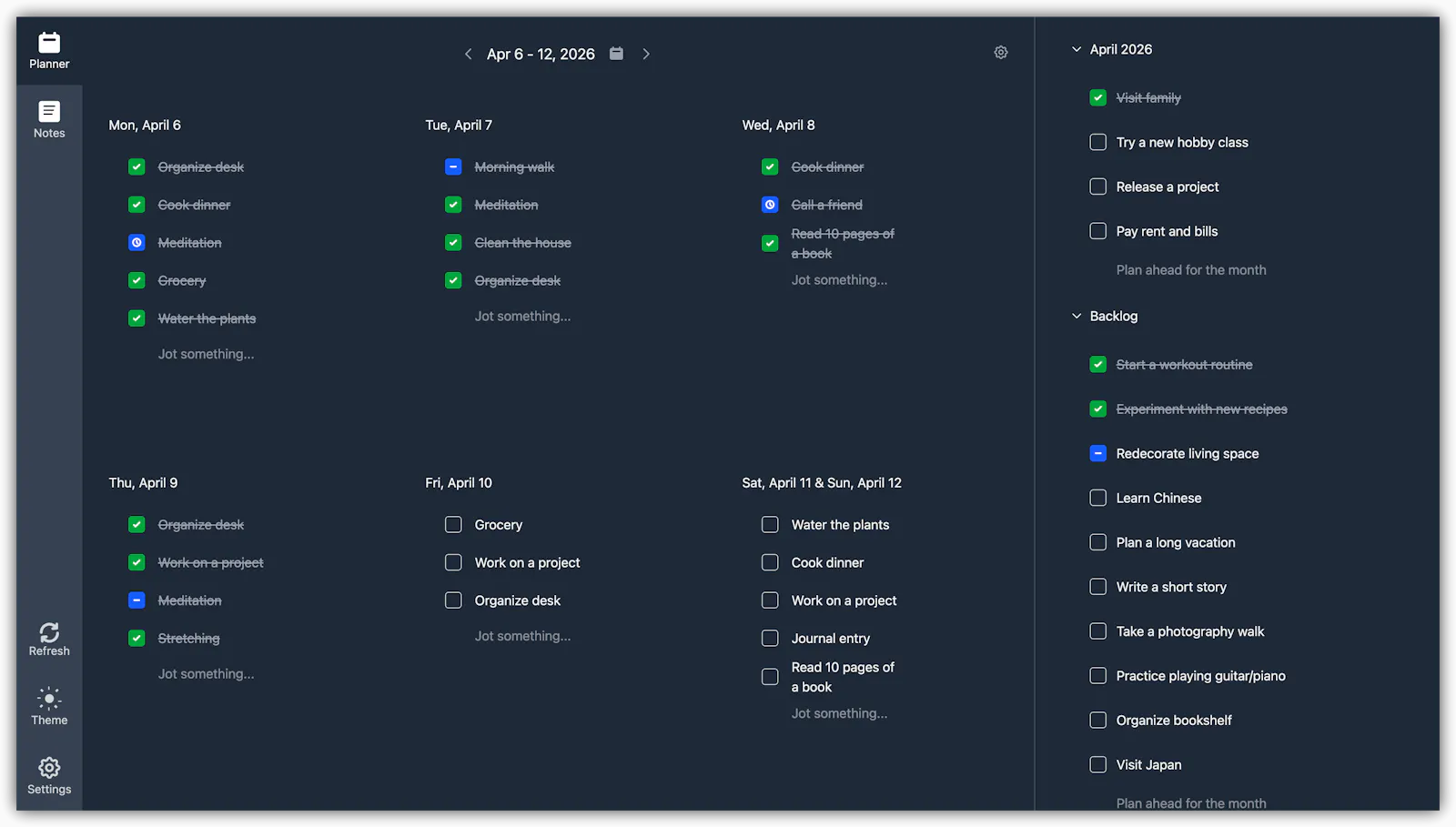Click Thursday's Work on a project text
The width and height of the screenshot is (1456, 827).
coord(210,562)
